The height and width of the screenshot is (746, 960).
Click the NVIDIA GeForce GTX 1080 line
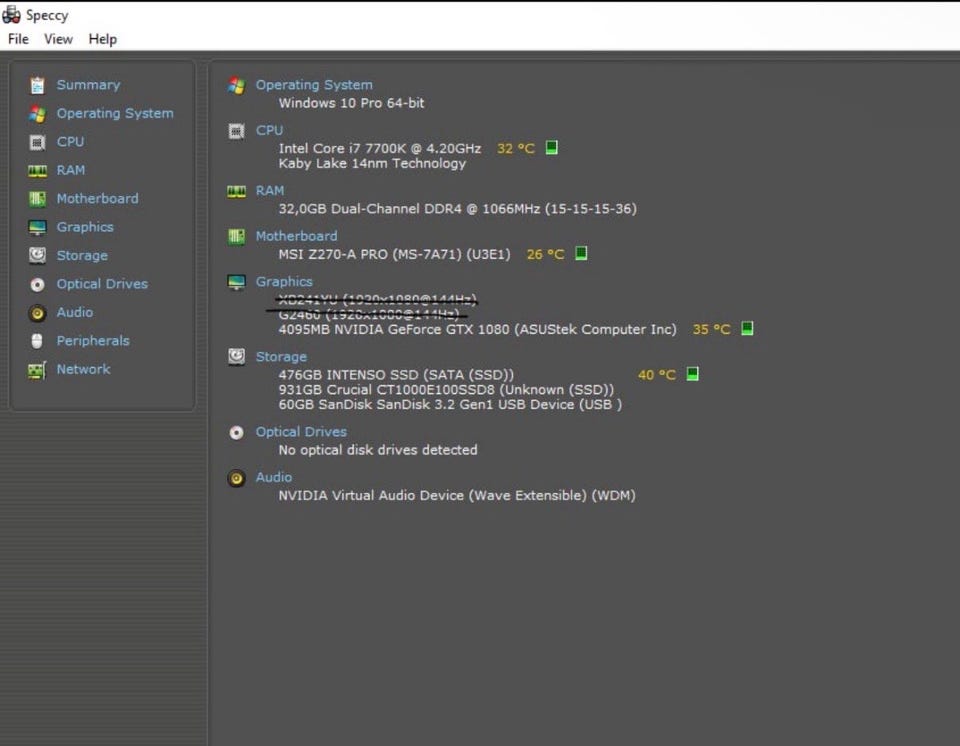tap(478, 330)
